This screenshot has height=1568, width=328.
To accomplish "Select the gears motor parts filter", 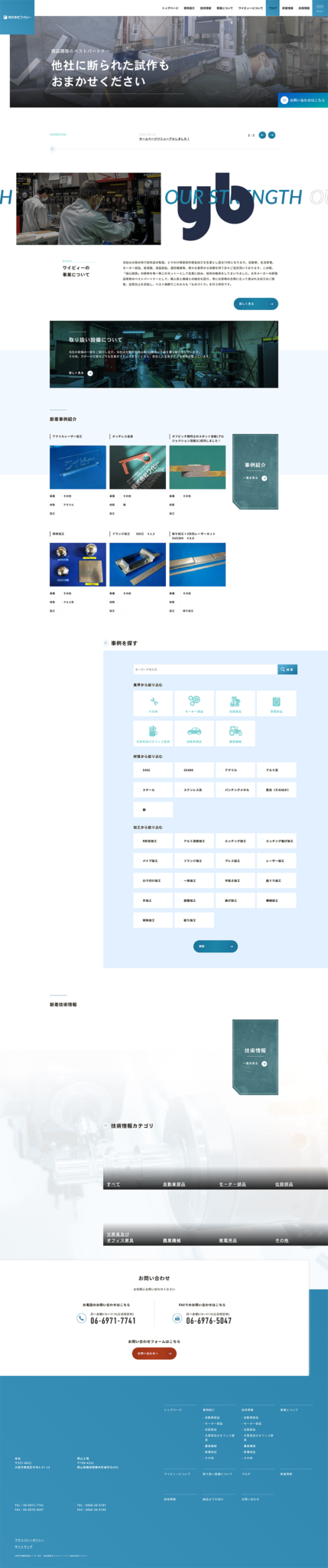I will [194, 704].
